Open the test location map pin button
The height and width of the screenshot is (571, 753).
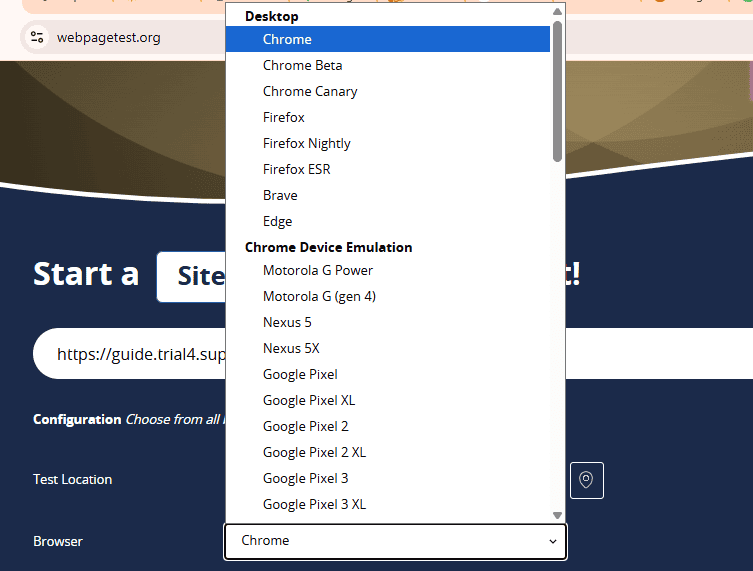click(586, 480)
